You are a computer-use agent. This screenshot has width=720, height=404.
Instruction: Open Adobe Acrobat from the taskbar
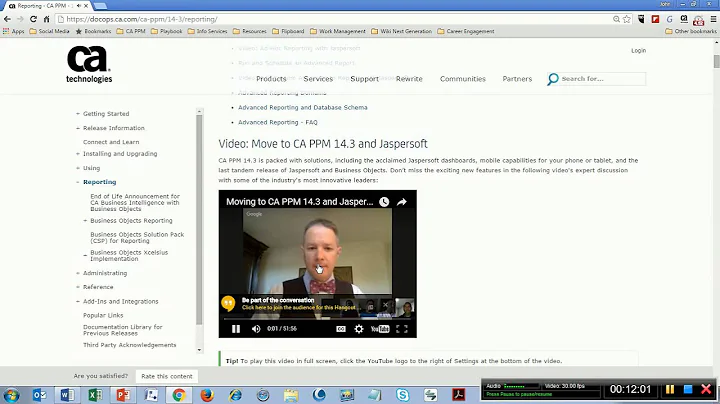pyautogui.click(x=459, y=395)
